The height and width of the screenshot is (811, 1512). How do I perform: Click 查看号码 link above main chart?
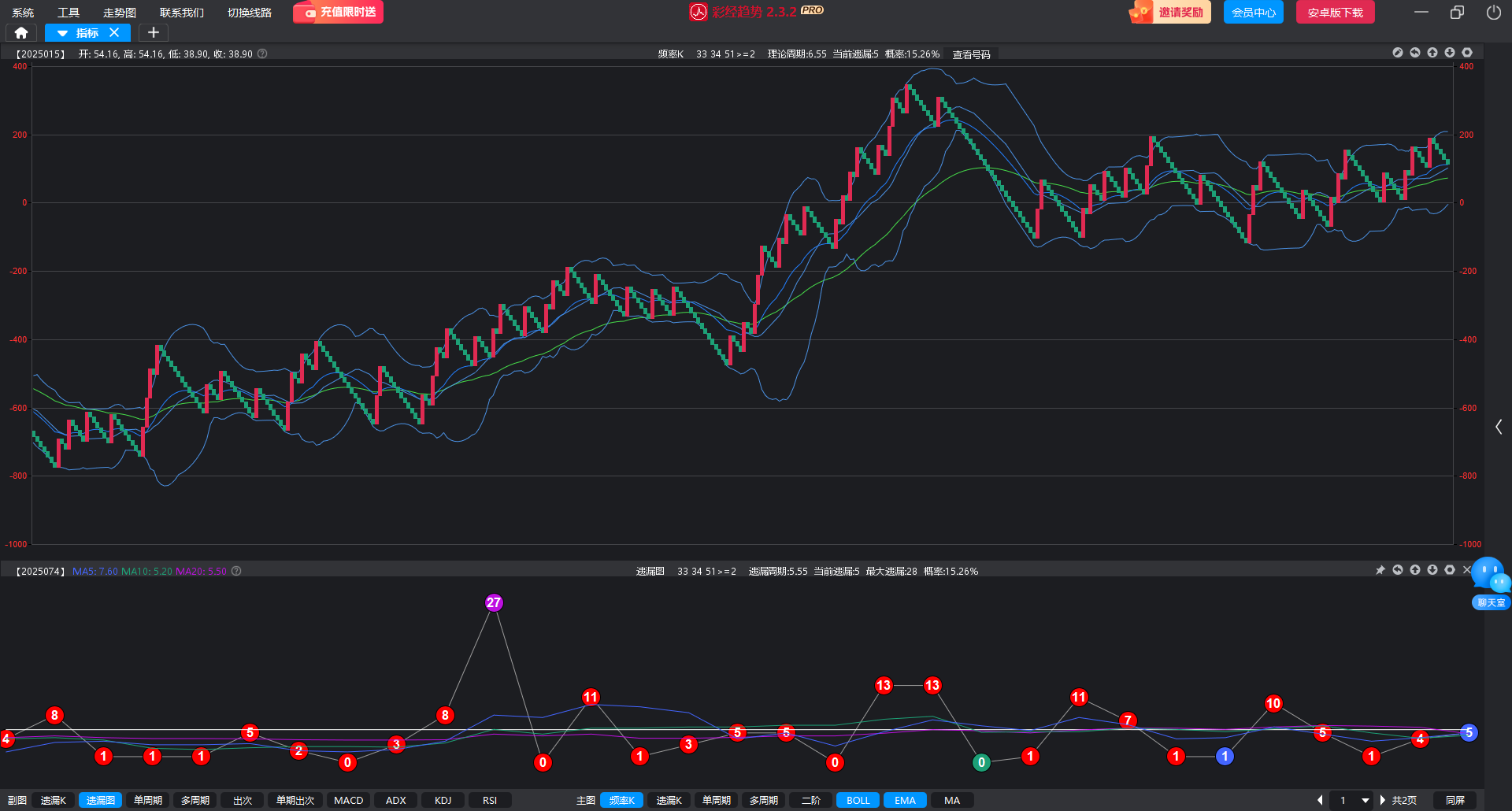[x=971, y=54]
